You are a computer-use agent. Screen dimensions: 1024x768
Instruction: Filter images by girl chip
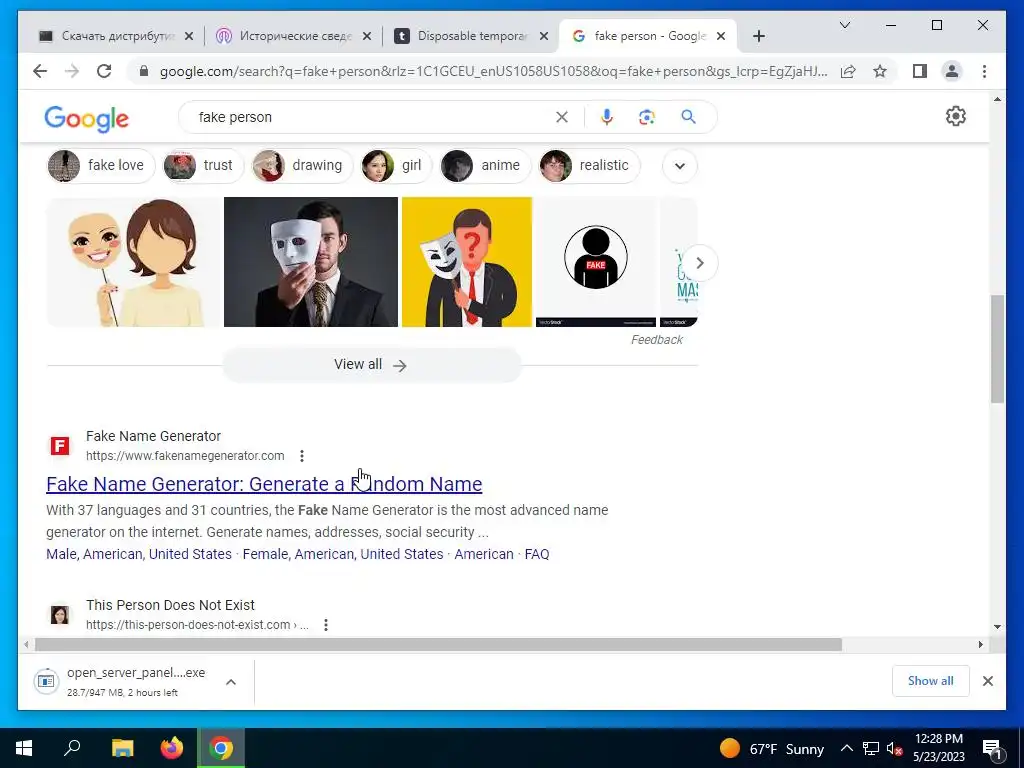tap(396, 165)
